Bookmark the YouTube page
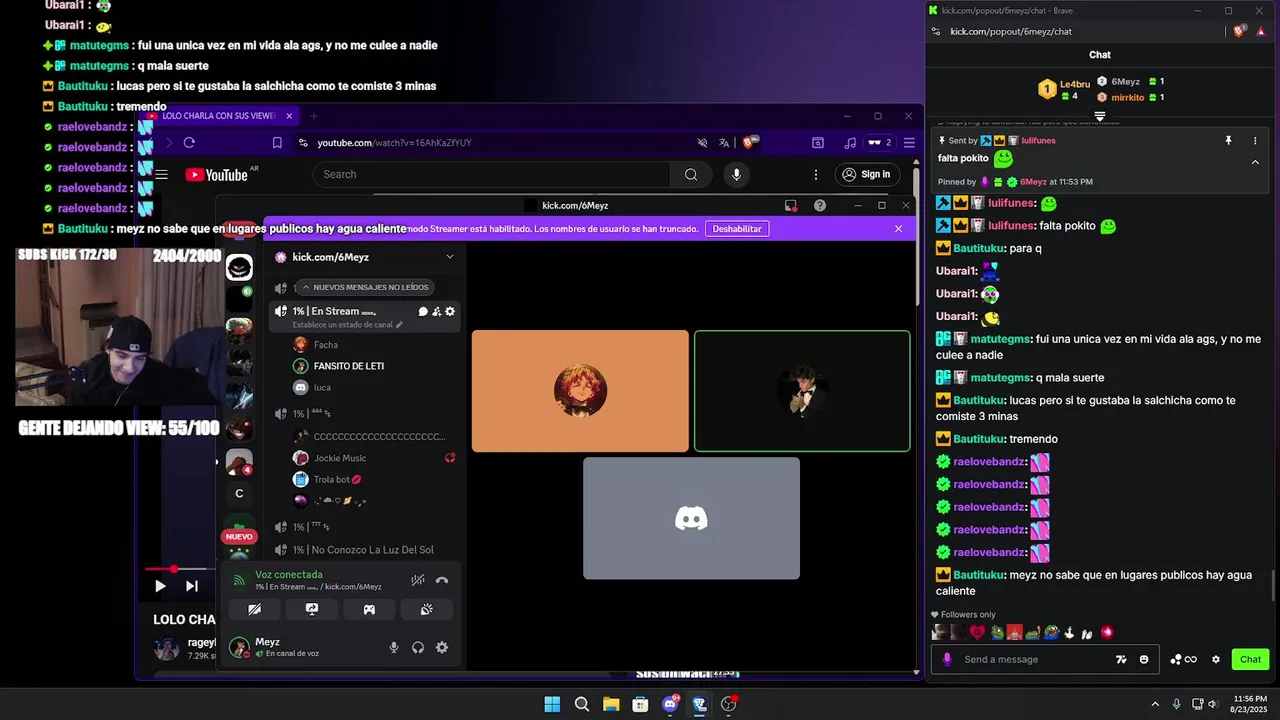Viewport: 1280px width, 720px height. coord(277,143)
